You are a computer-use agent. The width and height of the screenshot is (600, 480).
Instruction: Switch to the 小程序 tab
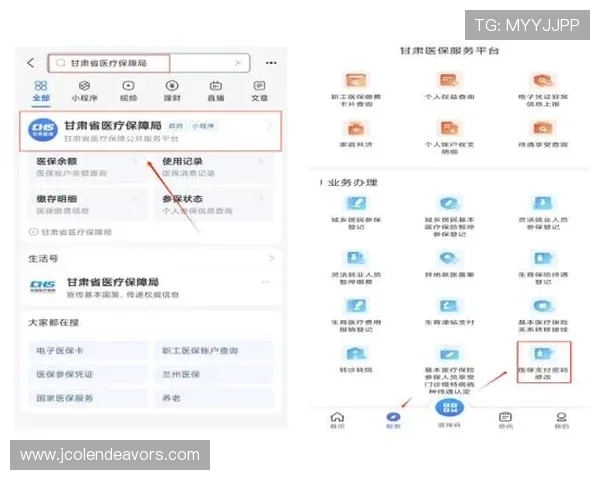click(85, 91)
